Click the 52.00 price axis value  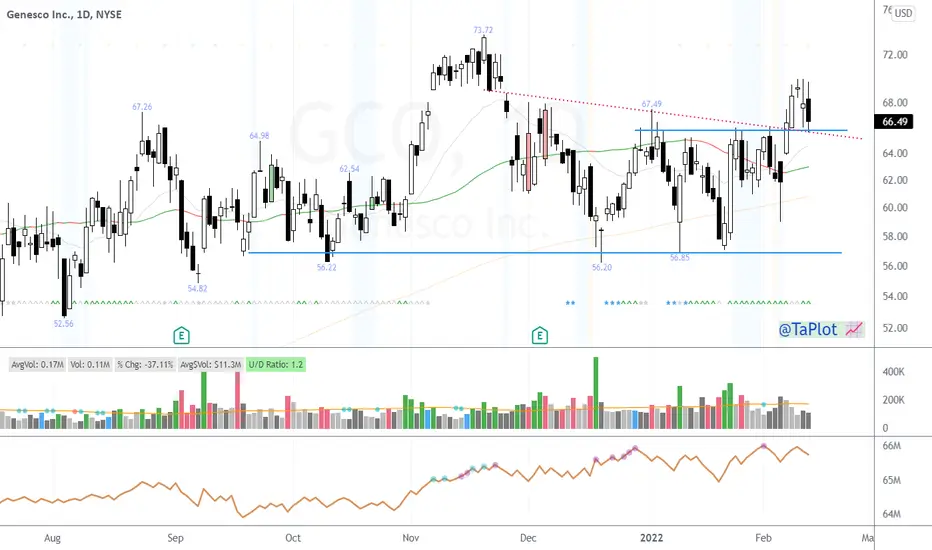[x=895, y=328]
